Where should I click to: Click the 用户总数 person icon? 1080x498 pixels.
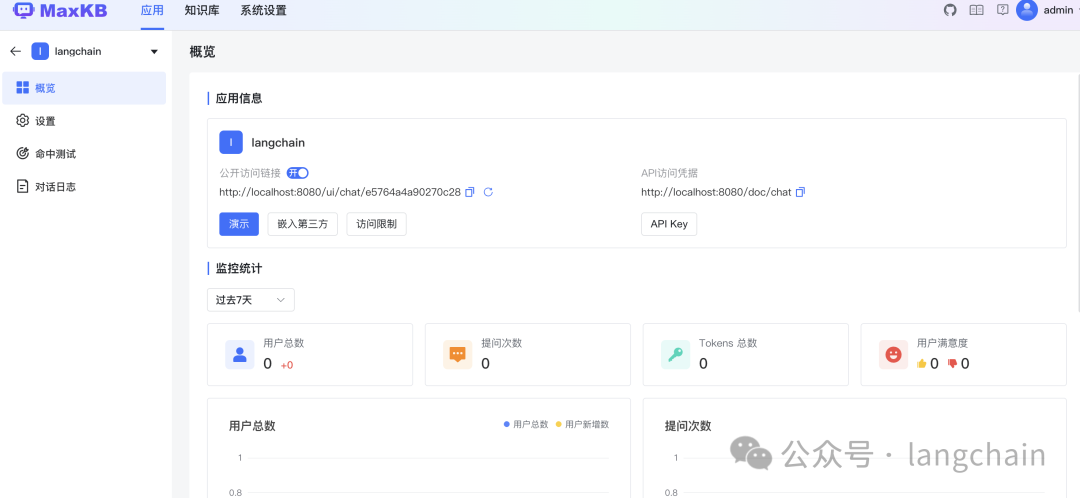pos(240,355)
